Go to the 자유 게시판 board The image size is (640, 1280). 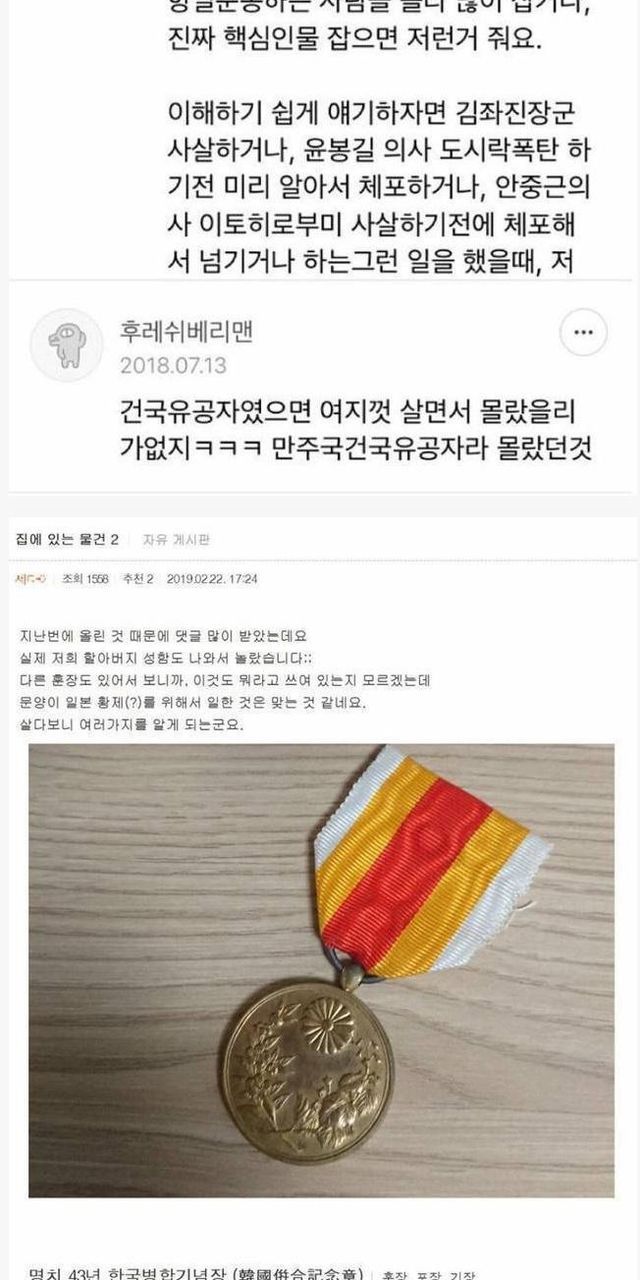[176, 539]
